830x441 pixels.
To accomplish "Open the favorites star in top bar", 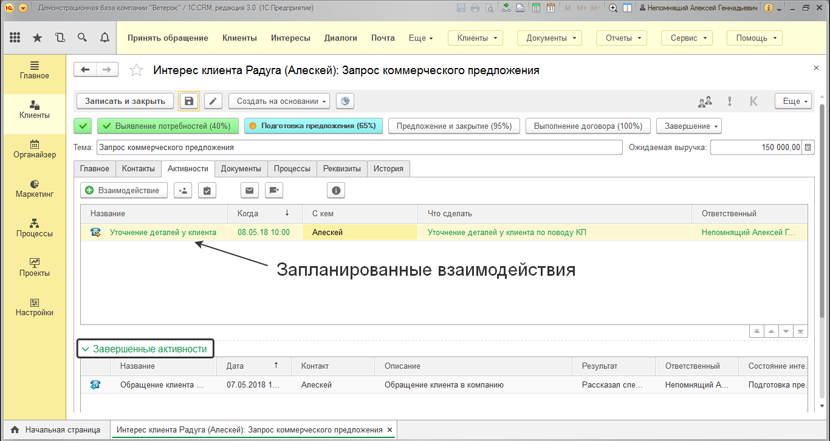I will pyautogui.click(x=37, y=38).
